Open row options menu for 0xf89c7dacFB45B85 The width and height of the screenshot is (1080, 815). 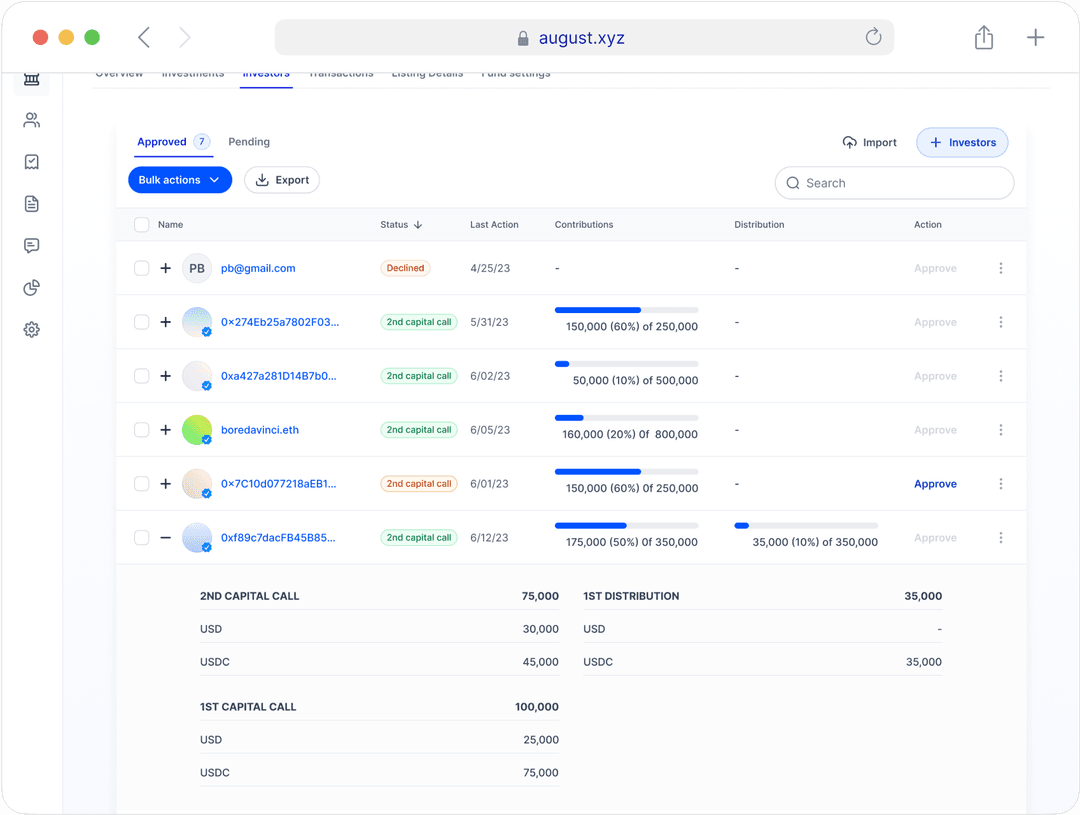pyautogui.click(x=1001, y=537)
